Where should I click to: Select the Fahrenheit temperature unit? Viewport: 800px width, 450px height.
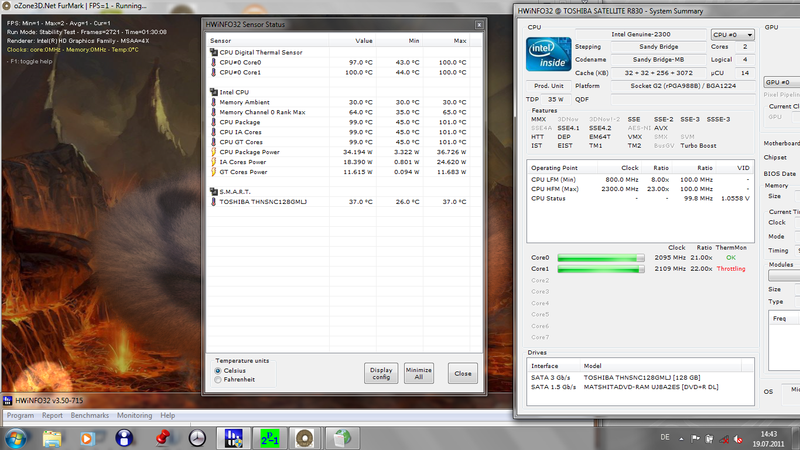pos(218,380)
